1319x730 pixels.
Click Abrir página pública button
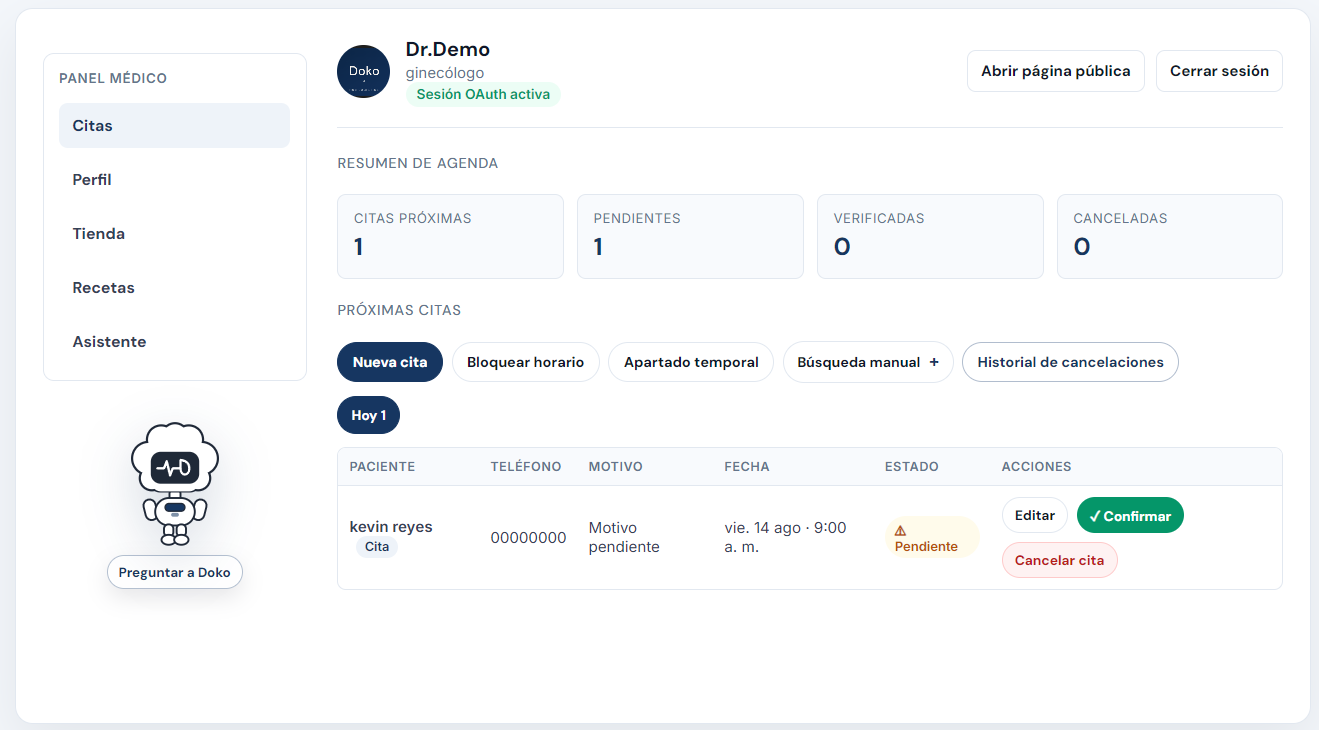point(1056,71)
